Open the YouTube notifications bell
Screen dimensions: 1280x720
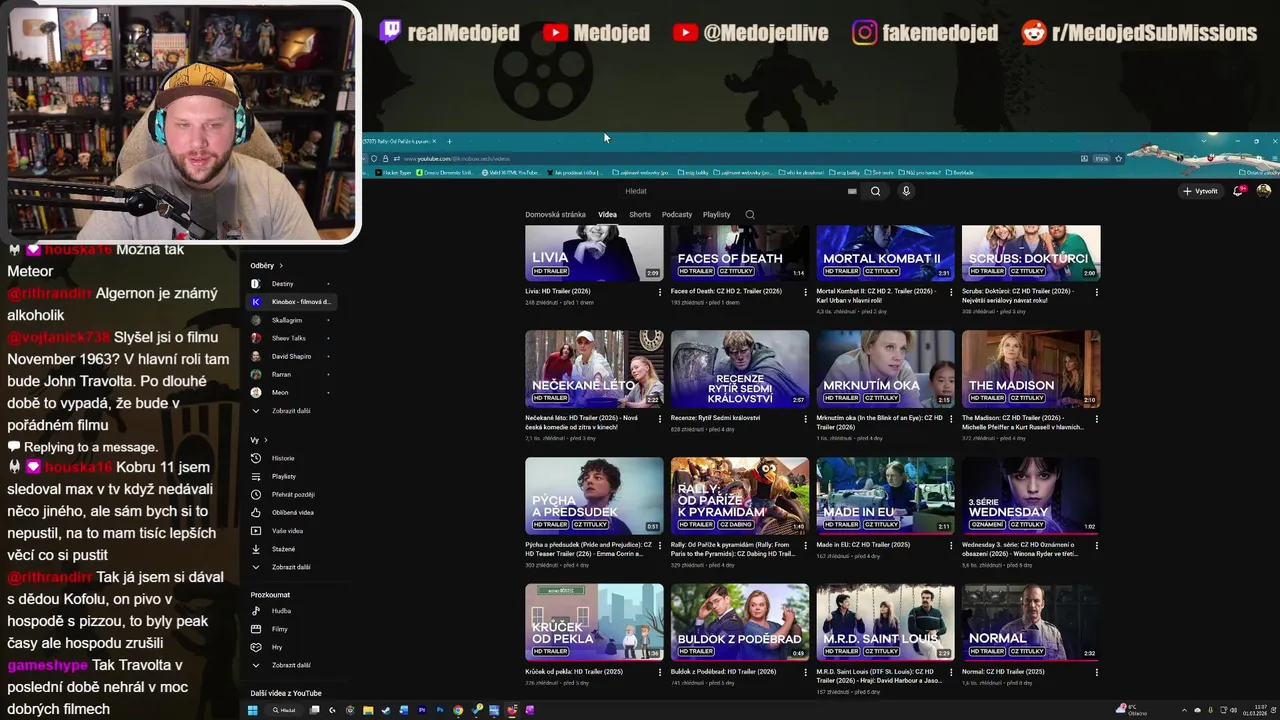pyautogui.click(x=1239, y=191)
